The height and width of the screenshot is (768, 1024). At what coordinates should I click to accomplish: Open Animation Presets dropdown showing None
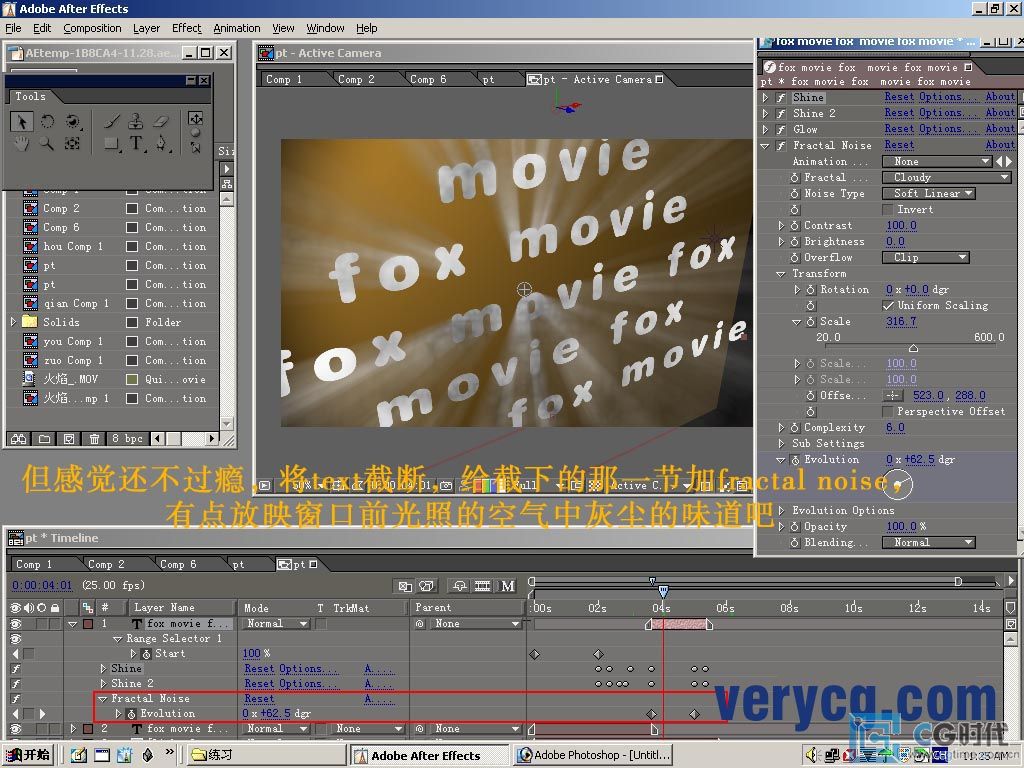click(937, 161)
